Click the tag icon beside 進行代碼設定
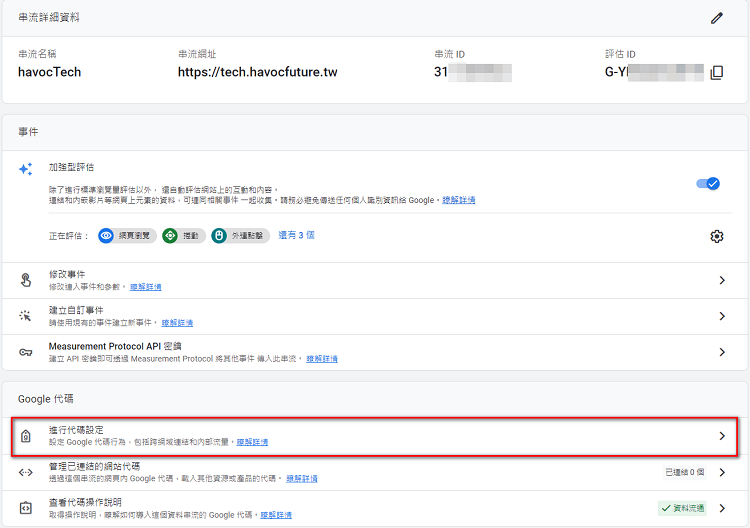The height and width of the screenshot is (528, 750). coord(26,436)
